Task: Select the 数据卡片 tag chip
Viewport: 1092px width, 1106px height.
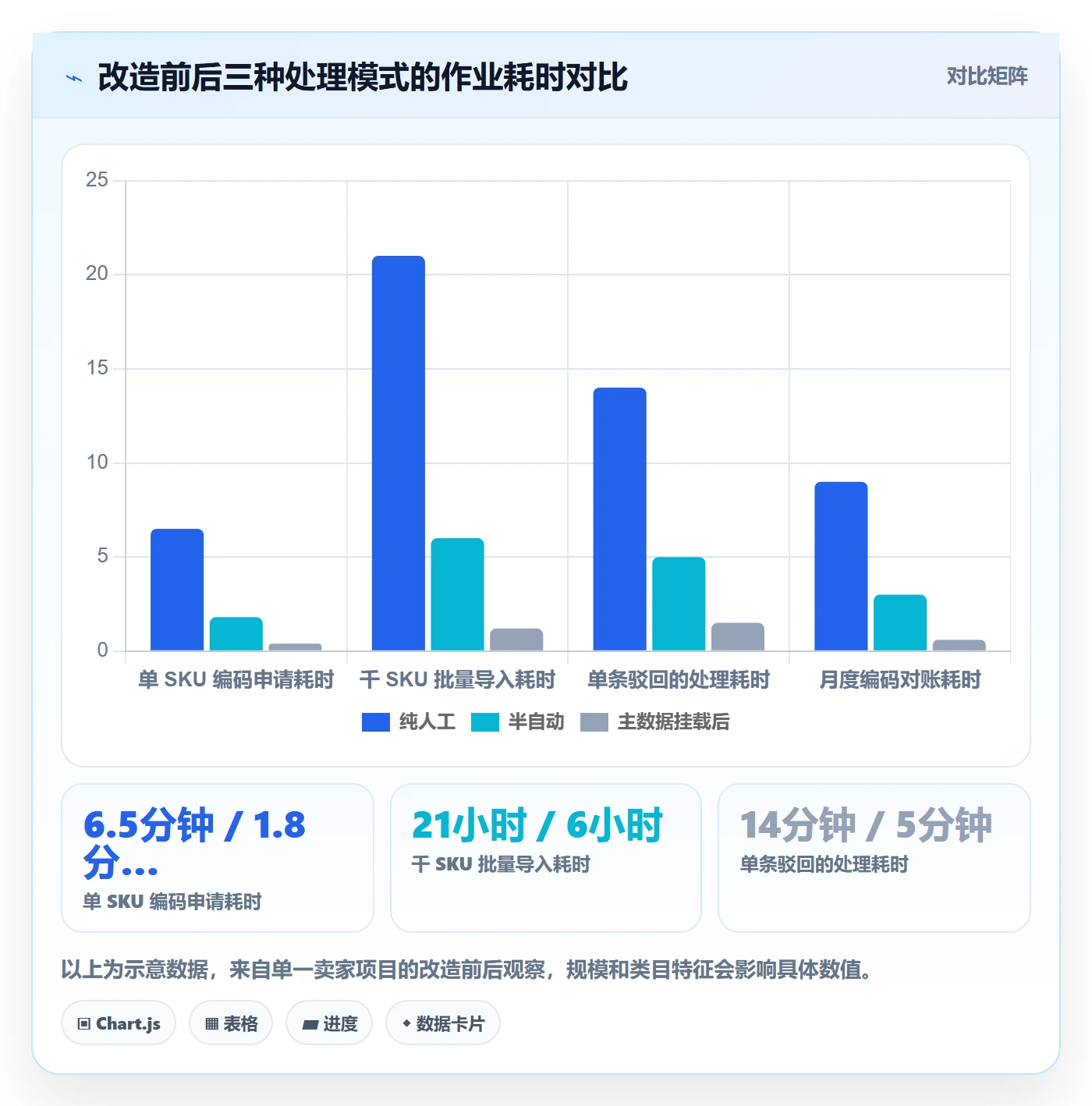Action: 443,1023
